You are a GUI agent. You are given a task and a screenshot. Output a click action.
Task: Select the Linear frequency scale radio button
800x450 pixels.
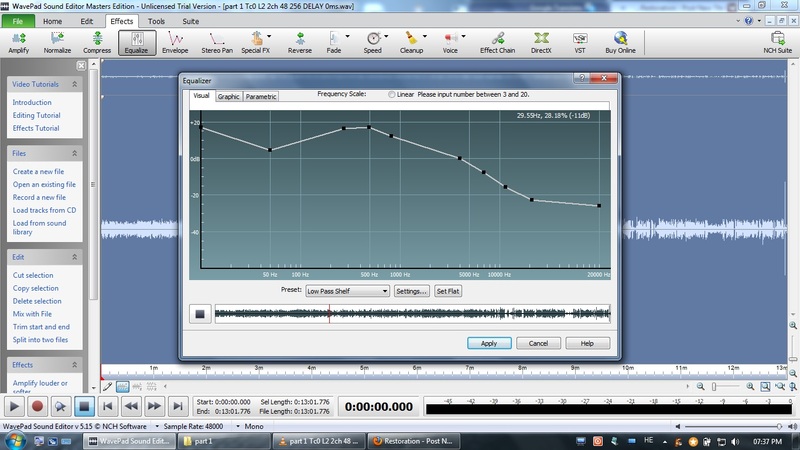click(391, 94)
